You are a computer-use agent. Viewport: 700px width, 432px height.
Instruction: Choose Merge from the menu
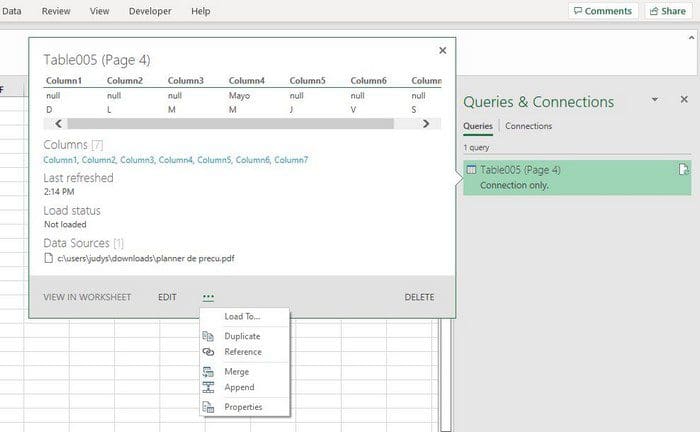click(x=245, y=371)
